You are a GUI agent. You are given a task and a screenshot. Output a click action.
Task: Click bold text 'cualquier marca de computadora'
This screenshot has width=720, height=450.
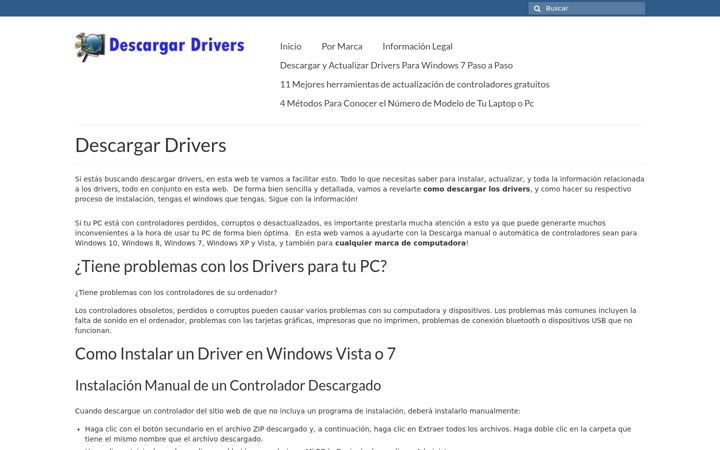tap(400, 243)
